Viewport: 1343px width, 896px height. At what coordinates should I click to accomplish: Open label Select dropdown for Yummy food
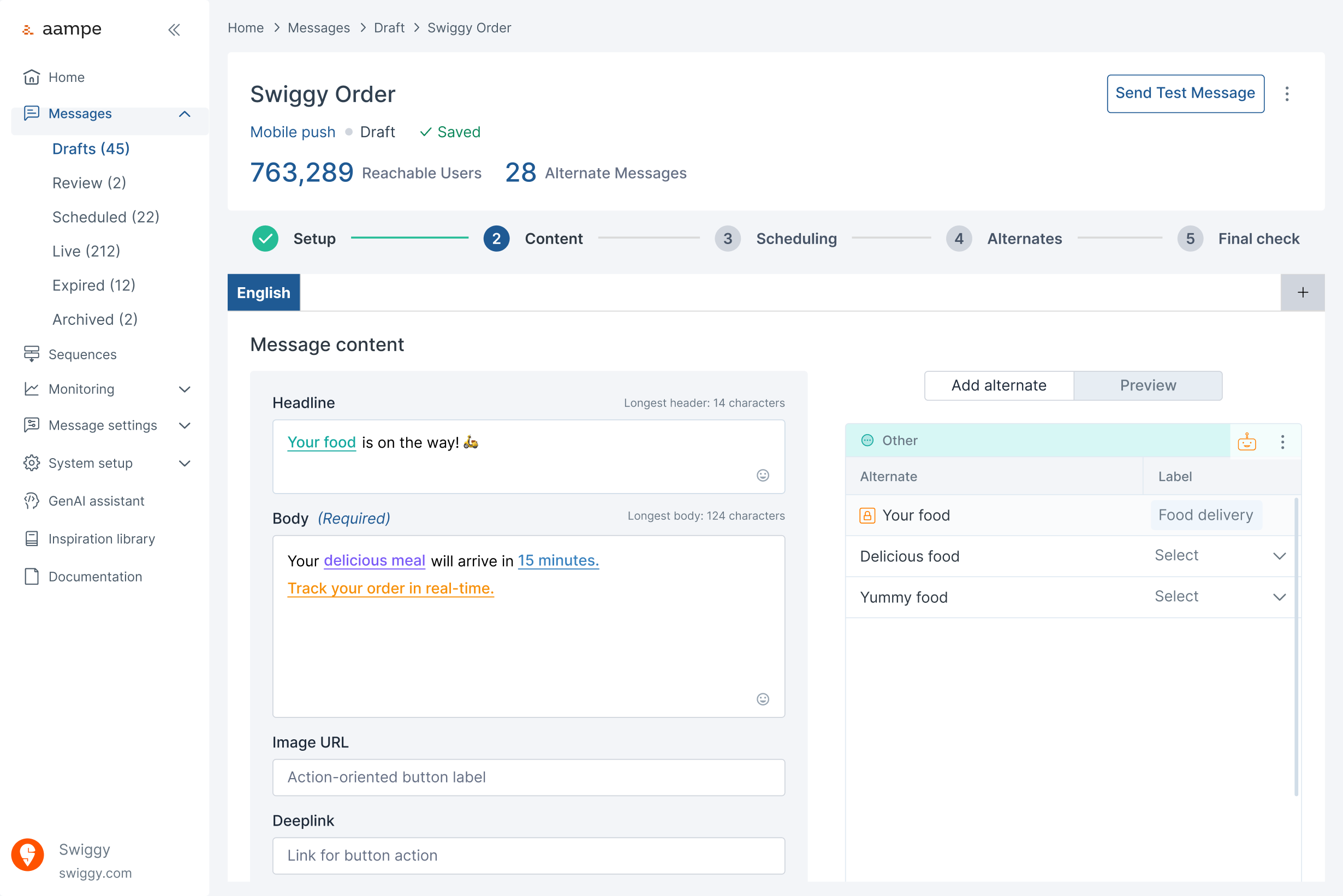click(x=1220, y=597)
